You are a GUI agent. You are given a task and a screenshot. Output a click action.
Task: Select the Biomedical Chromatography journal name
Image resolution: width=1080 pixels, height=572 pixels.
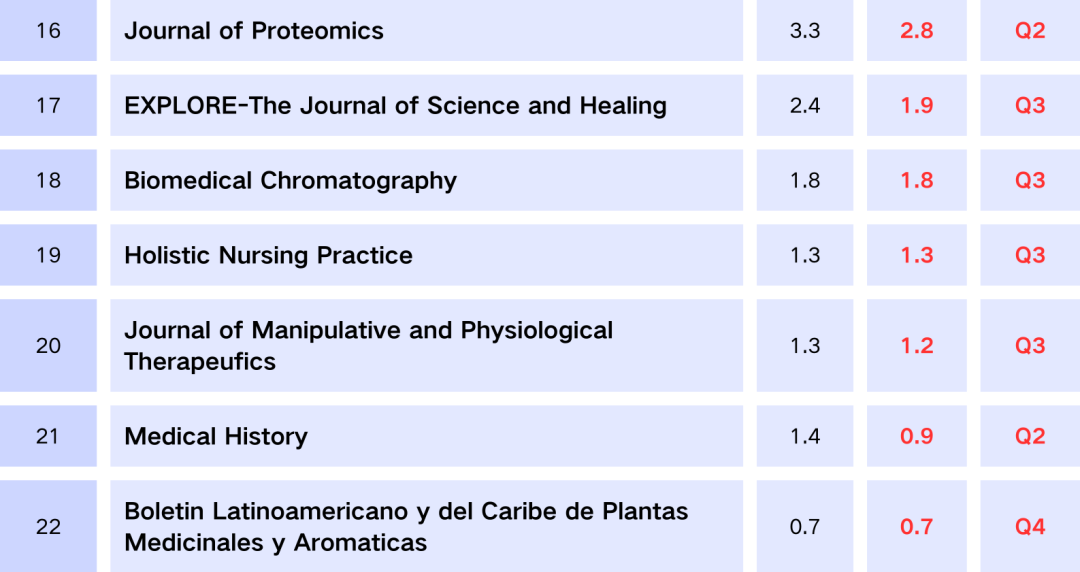290,181
